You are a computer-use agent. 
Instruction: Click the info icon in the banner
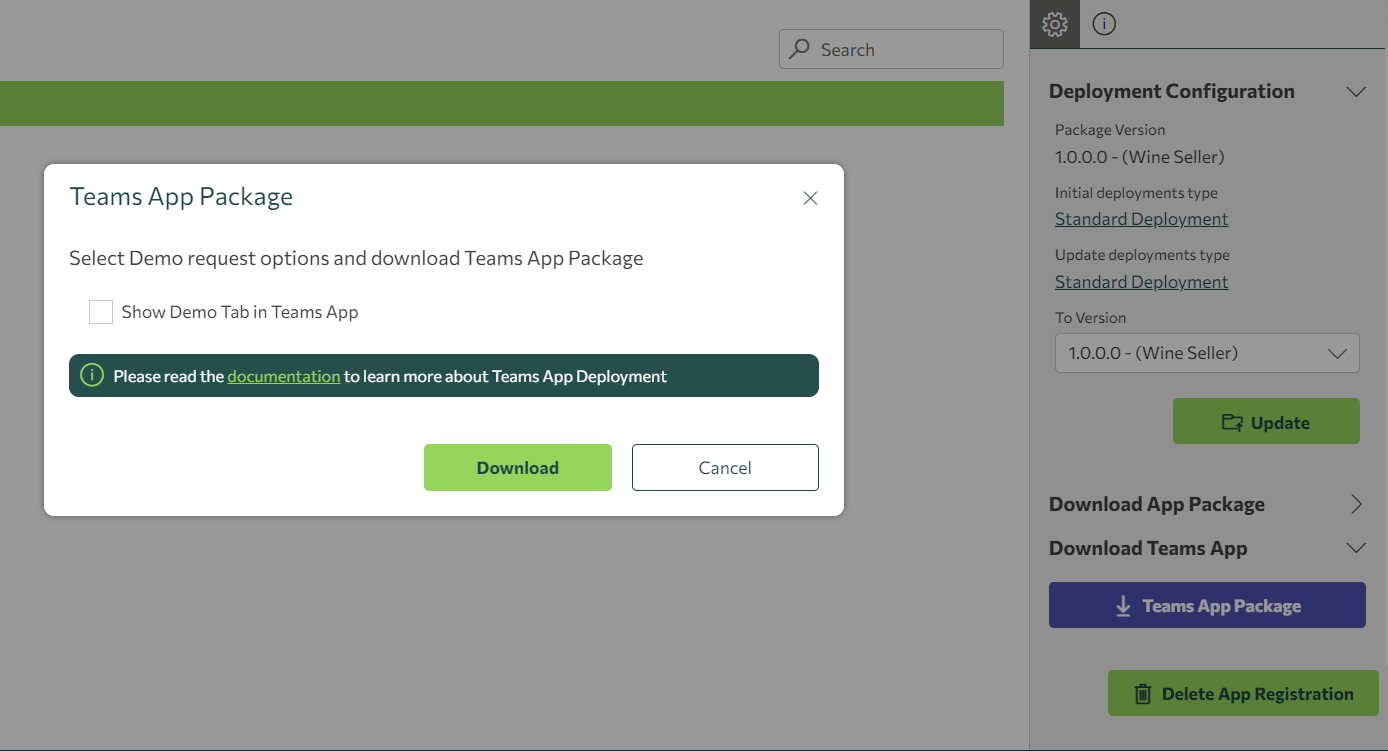click(x=92, y=376)
